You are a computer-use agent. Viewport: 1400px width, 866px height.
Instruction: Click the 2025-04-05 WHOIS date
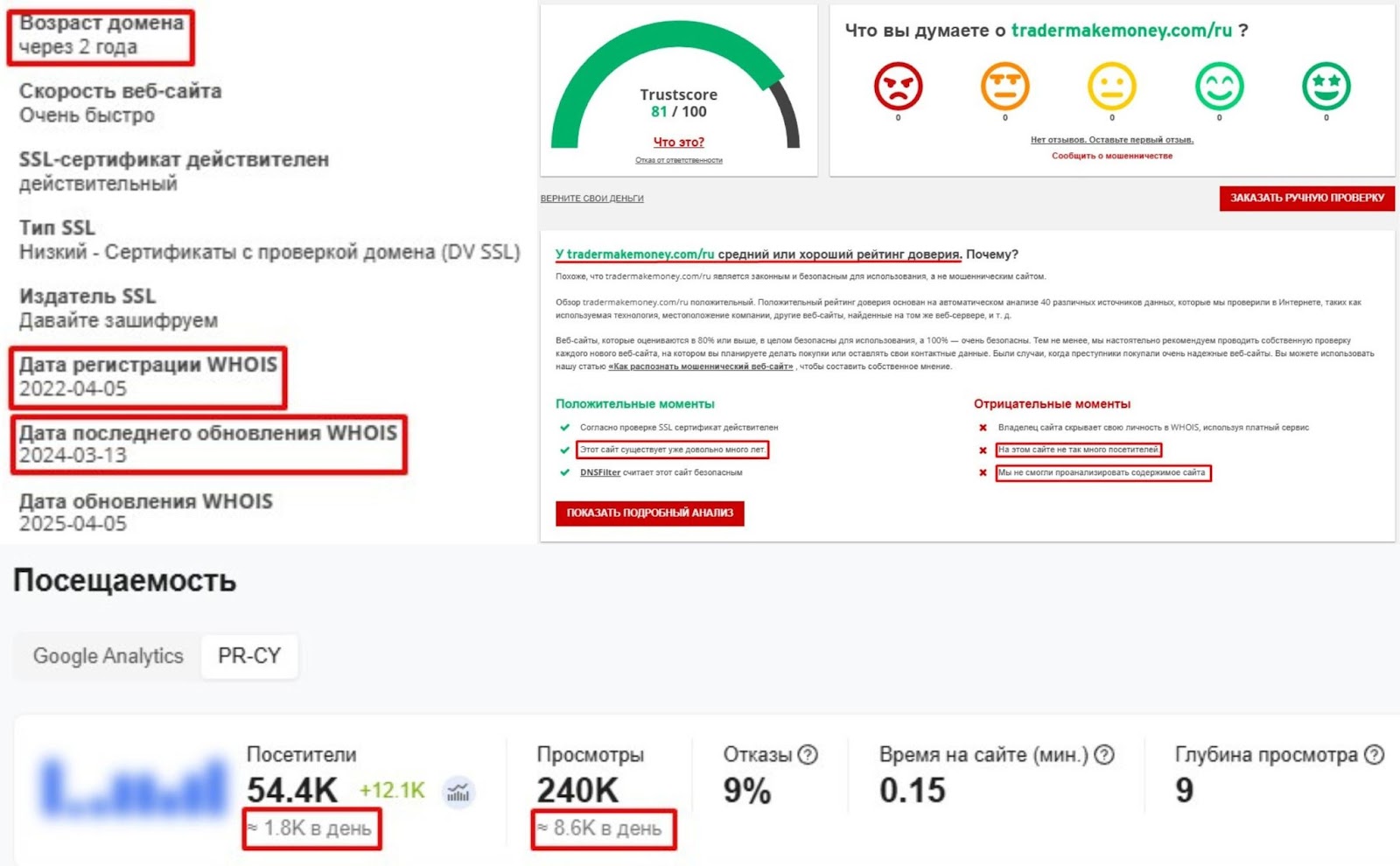click(x=73, y=524)
